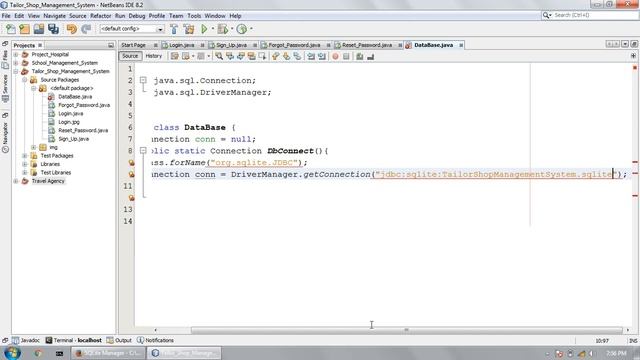Image resolution: width=640 pixels, height=360 pixels.
Task: Toggle the Source view button
Action: (x=130, y=56)
